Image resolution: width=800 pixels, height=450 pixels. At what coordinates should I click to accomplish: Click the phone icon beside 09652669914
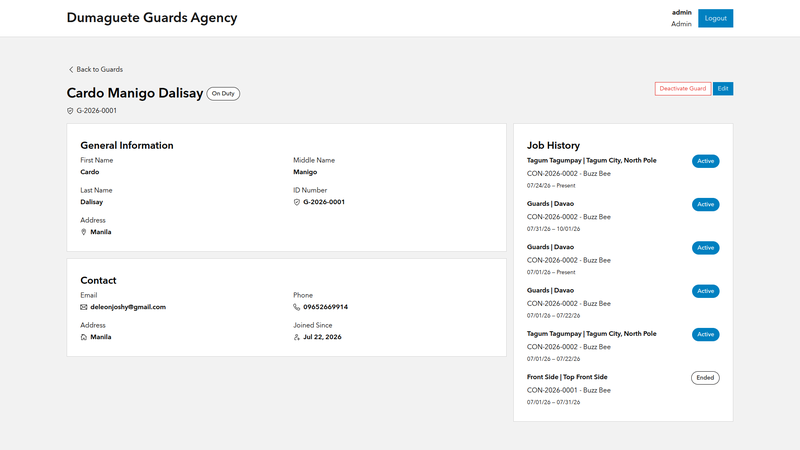pos(296,307)
